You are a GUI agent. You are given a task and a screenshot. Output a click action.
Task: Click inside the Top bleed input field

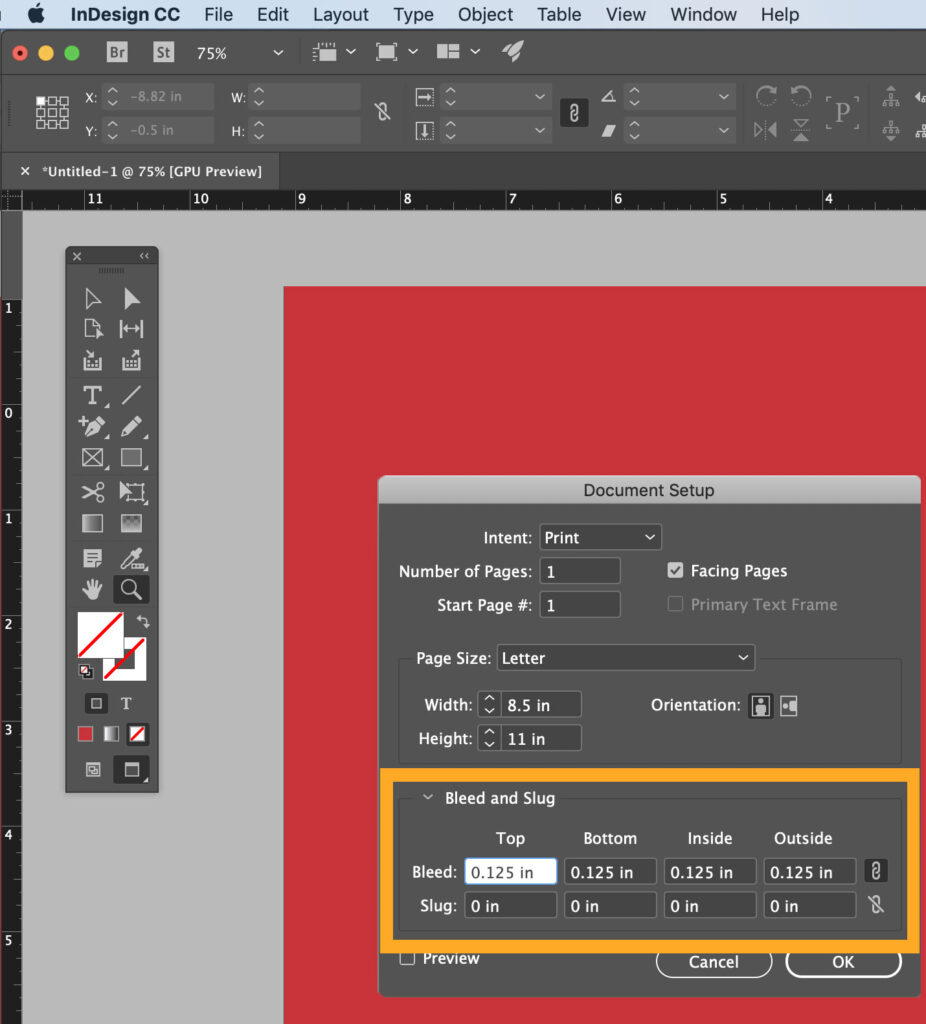coord(510,871)
